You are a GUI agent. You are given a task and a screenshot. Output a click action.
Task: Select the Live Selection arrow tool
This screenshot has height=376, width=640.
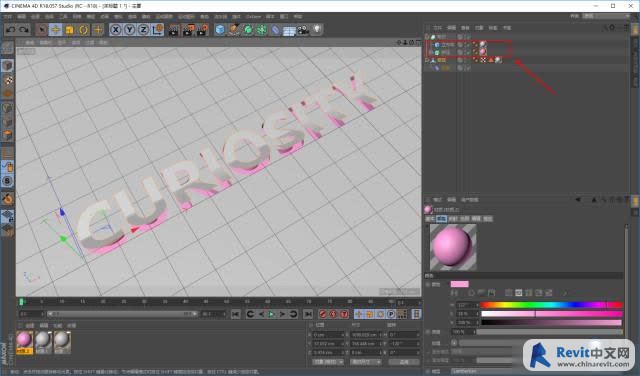pos(41,30)
